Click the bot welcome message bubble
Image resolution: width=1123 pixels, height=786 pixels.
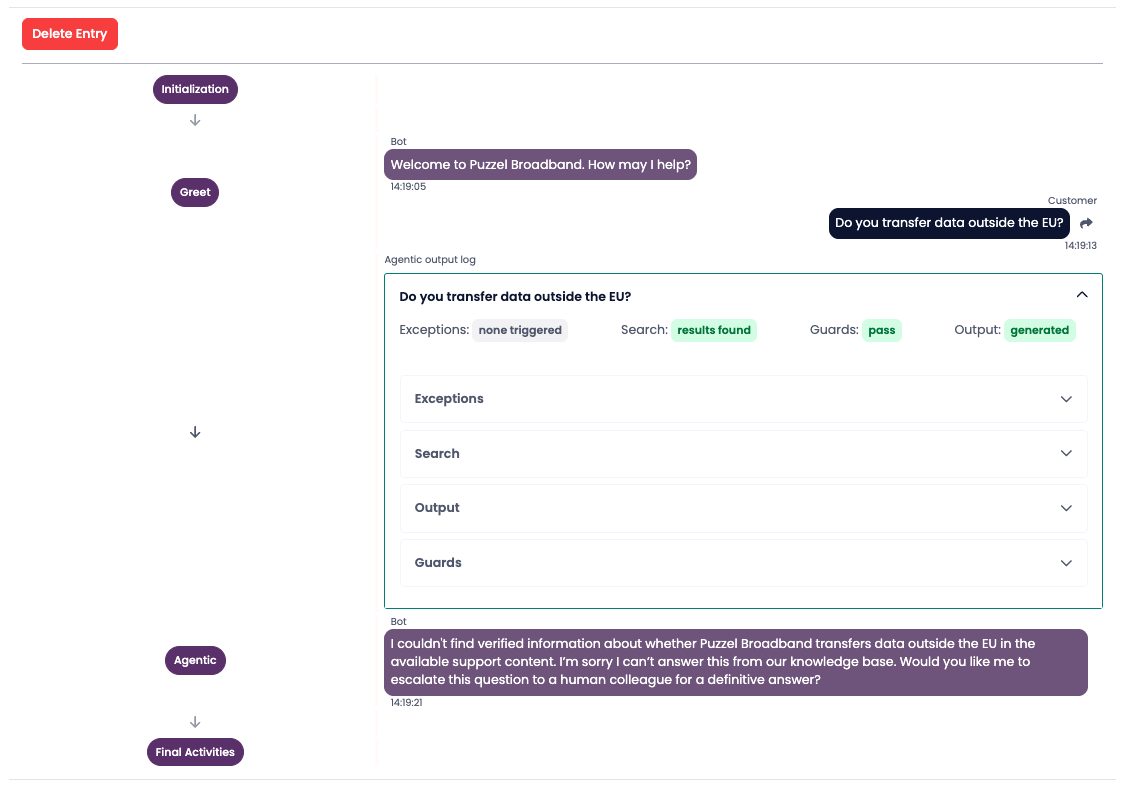pyautogui.click(x=540, y=165)
